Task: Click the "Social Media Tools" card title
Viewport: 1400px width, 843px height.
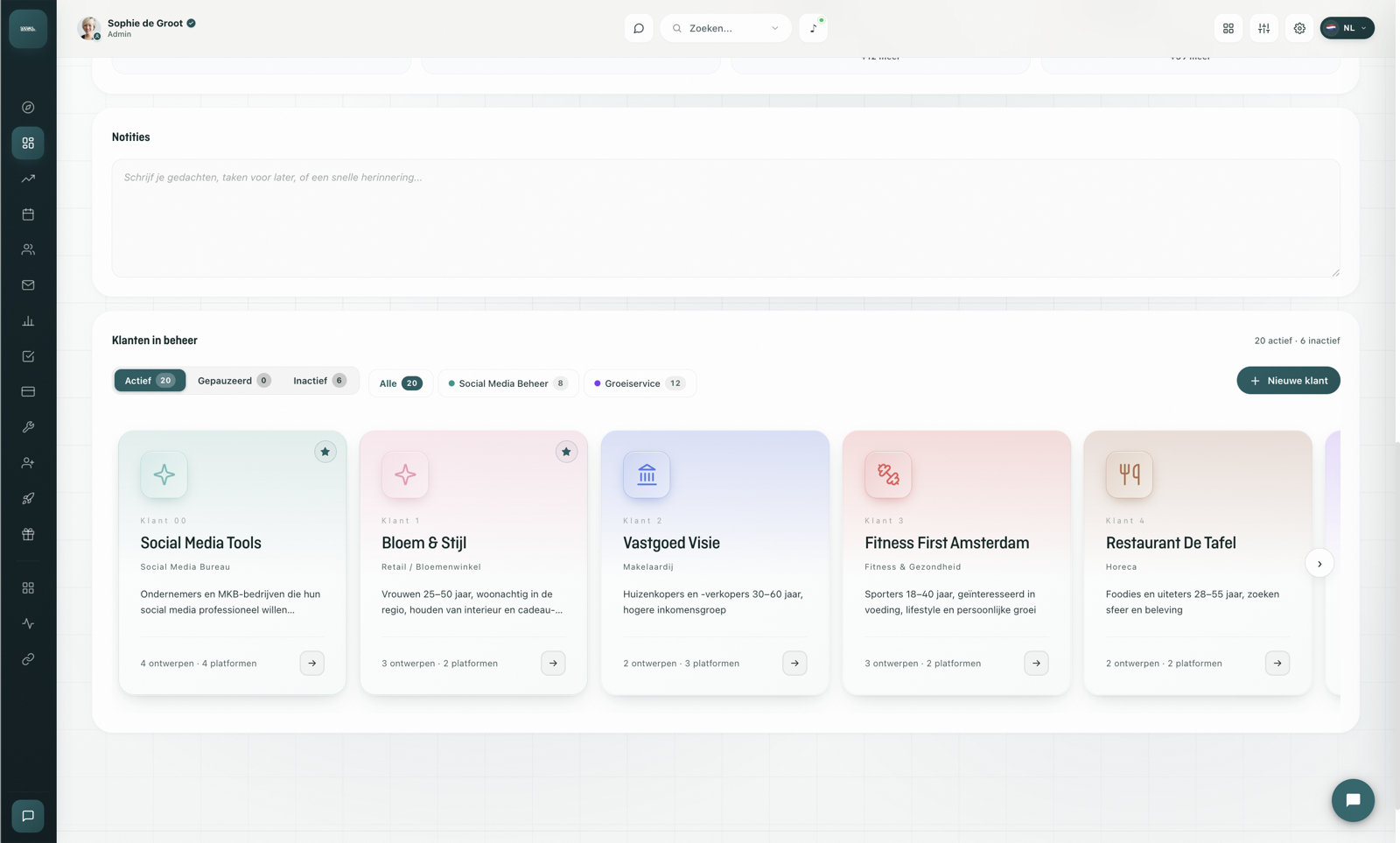Action: 200,543
